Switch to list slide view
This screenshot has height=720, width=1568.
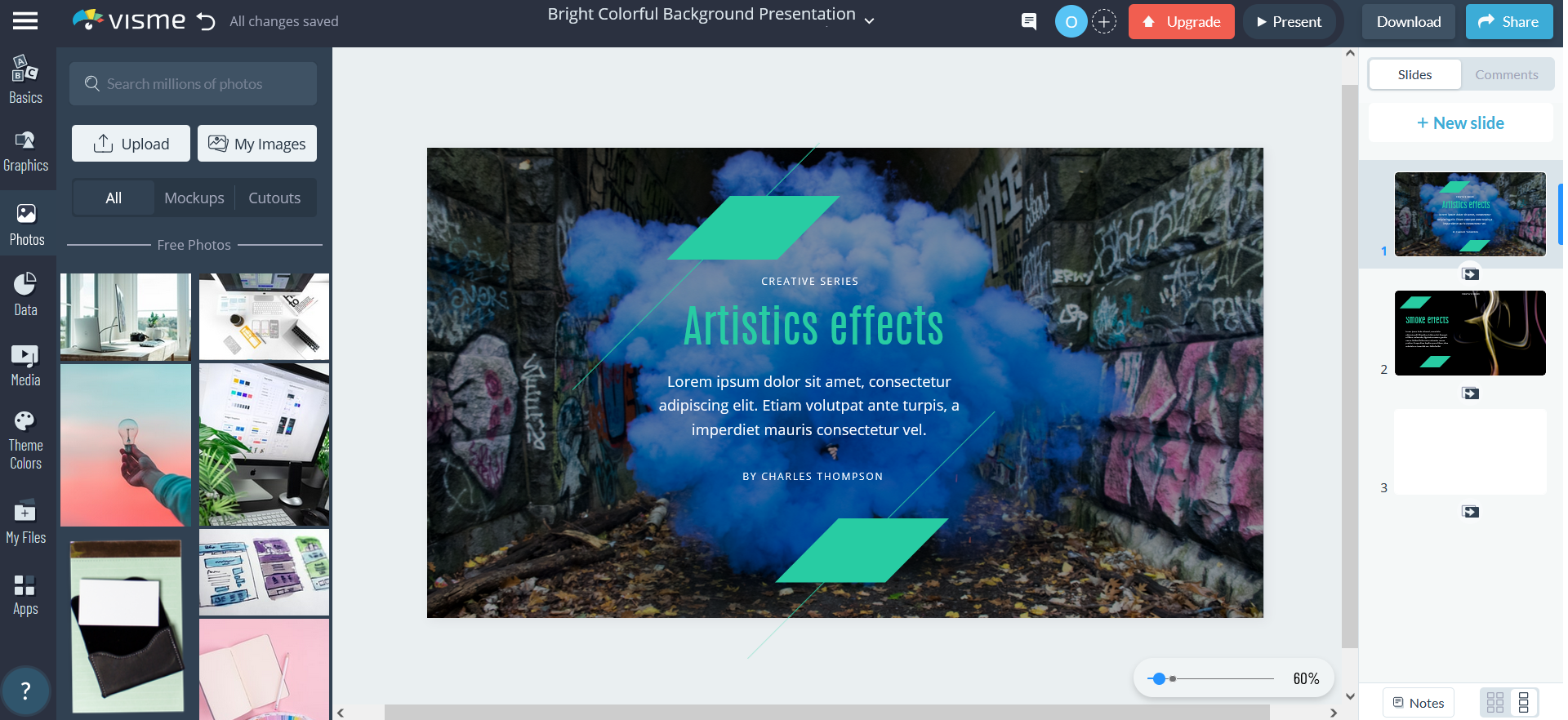1524,702
